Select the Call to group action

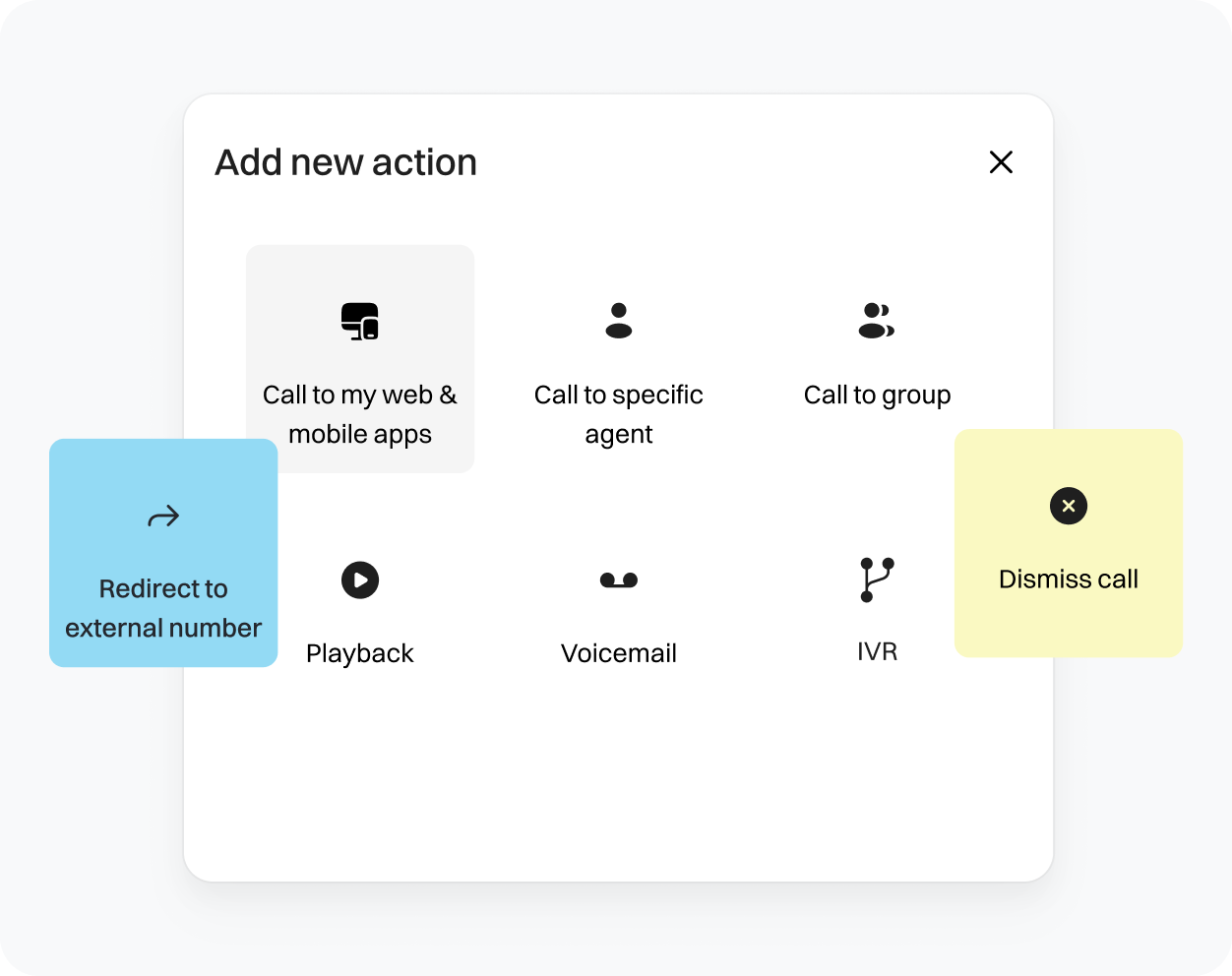tap(877, 354)
